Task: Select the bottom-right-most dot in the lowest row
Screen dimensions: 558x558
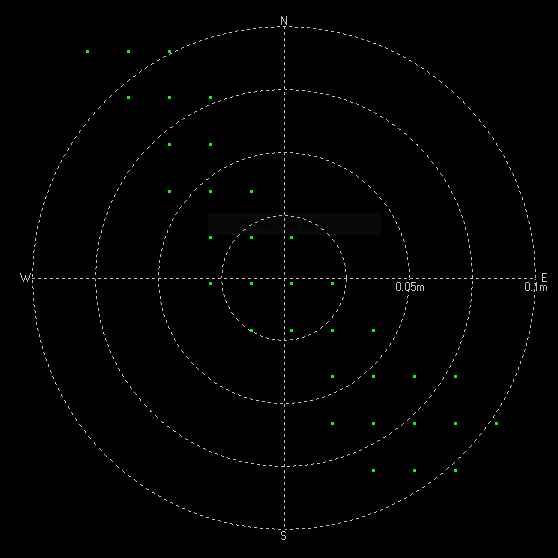Action: (456, 470)
